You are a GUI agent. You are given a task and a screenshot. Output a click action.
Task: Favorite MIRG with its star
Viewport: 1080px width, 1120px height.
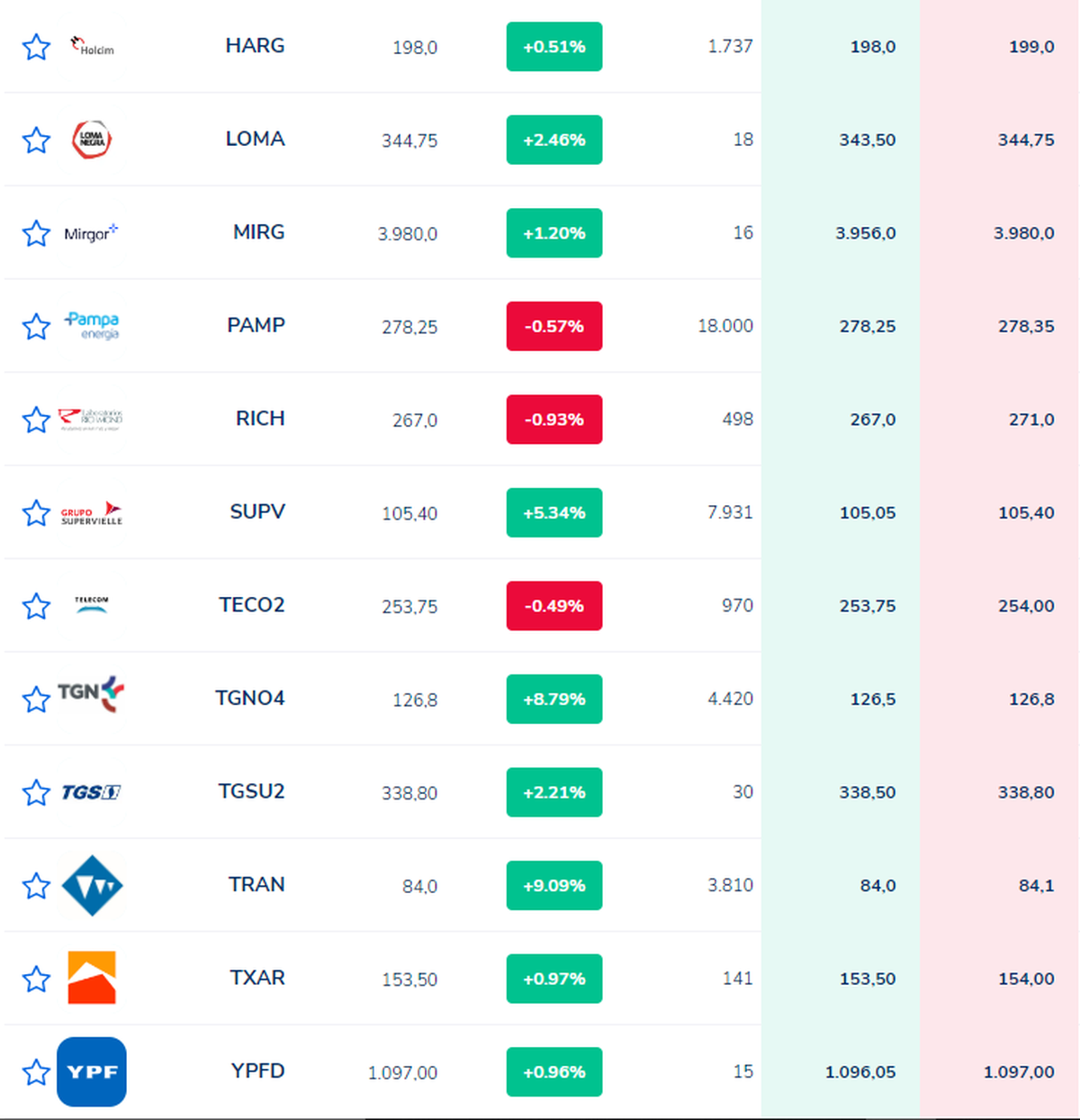[36, 233]
